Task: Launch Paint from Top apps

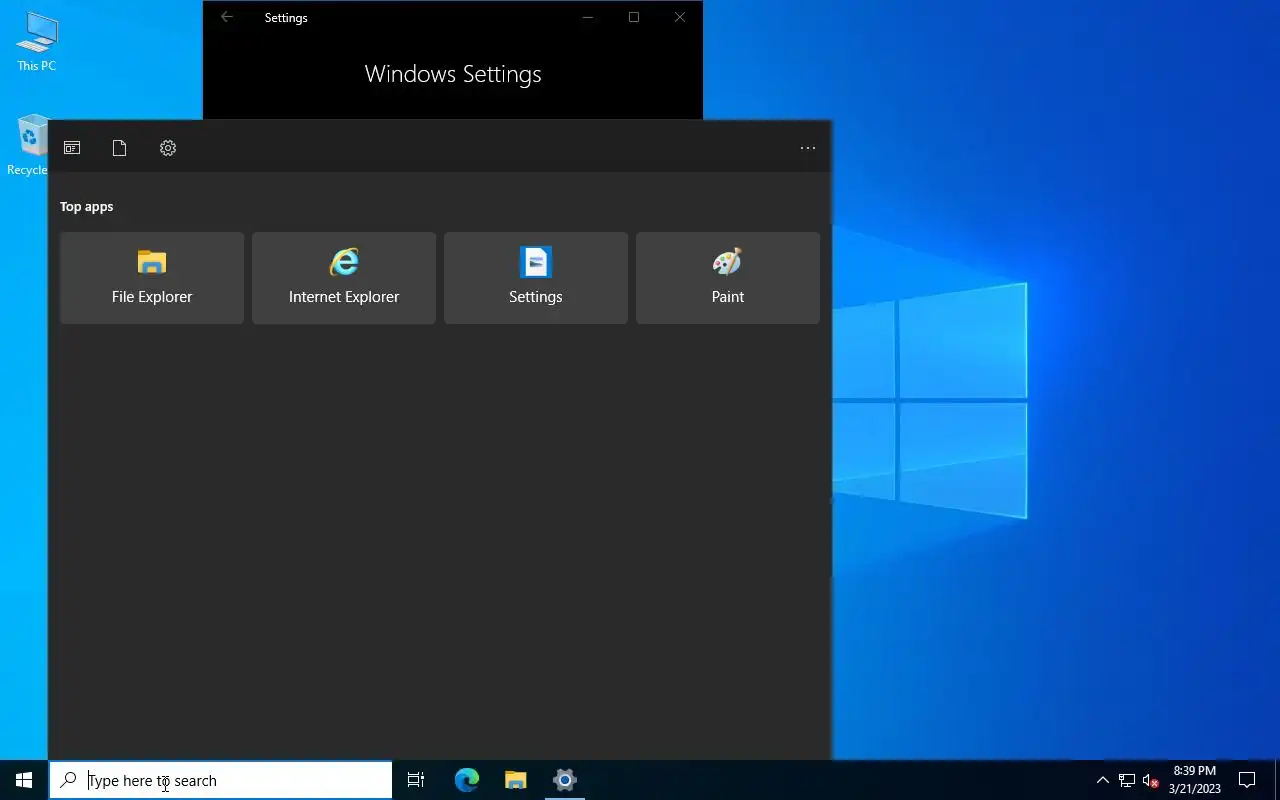Action: [728, 278]
